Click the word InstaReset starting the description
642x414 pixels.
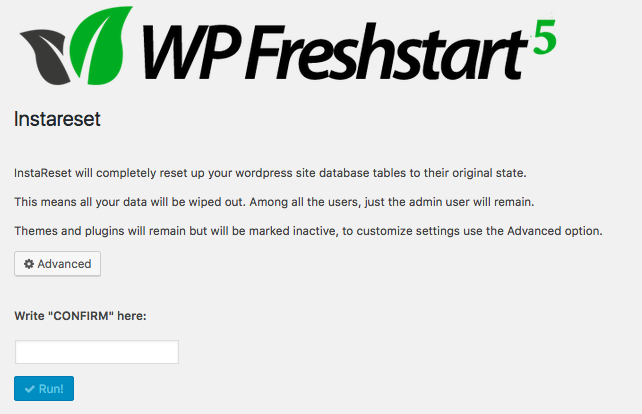coord(43,173)
